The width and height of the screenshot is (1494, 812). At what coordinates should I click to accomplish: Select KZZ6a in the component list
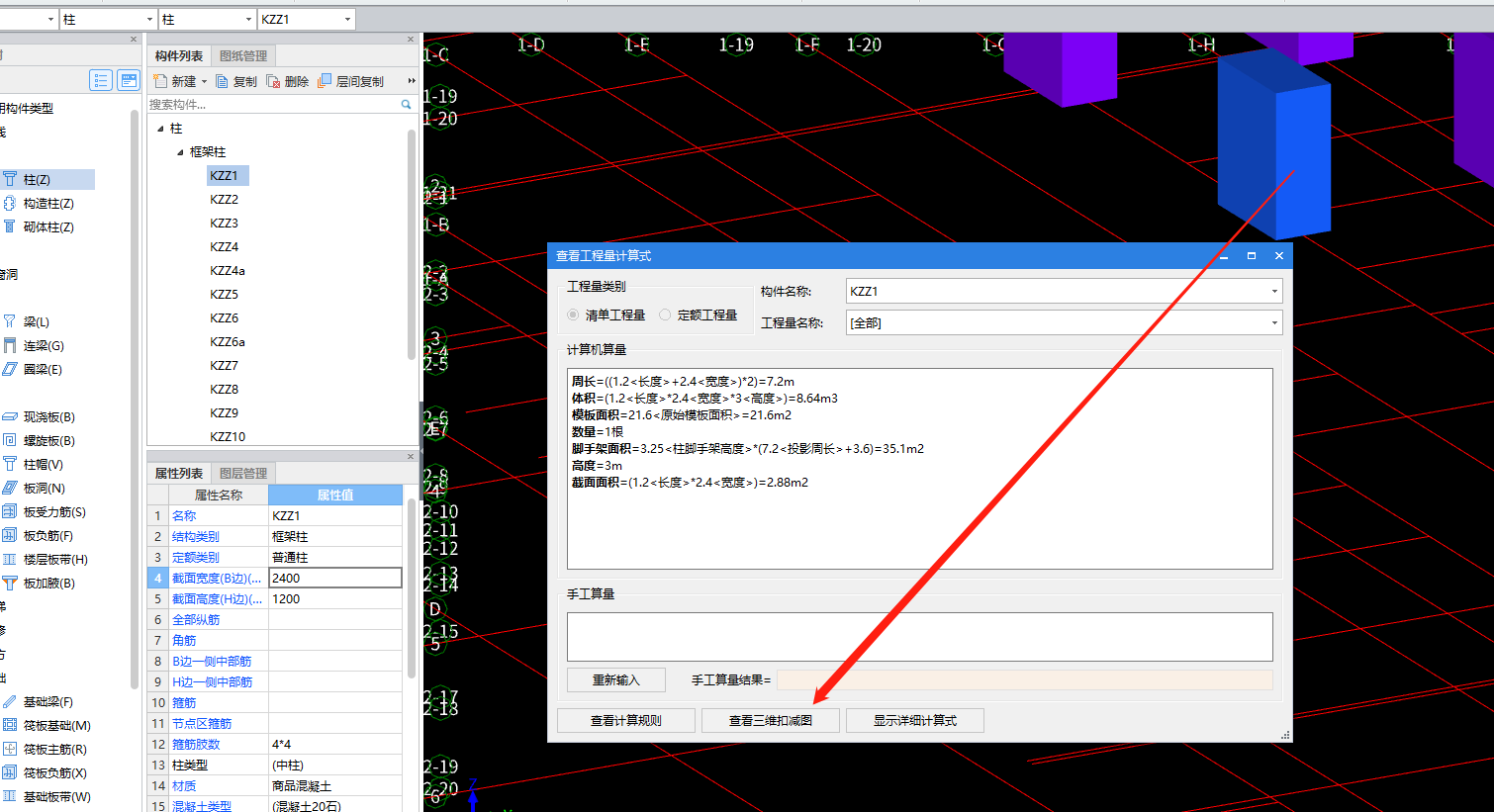[x=228, y=341]
